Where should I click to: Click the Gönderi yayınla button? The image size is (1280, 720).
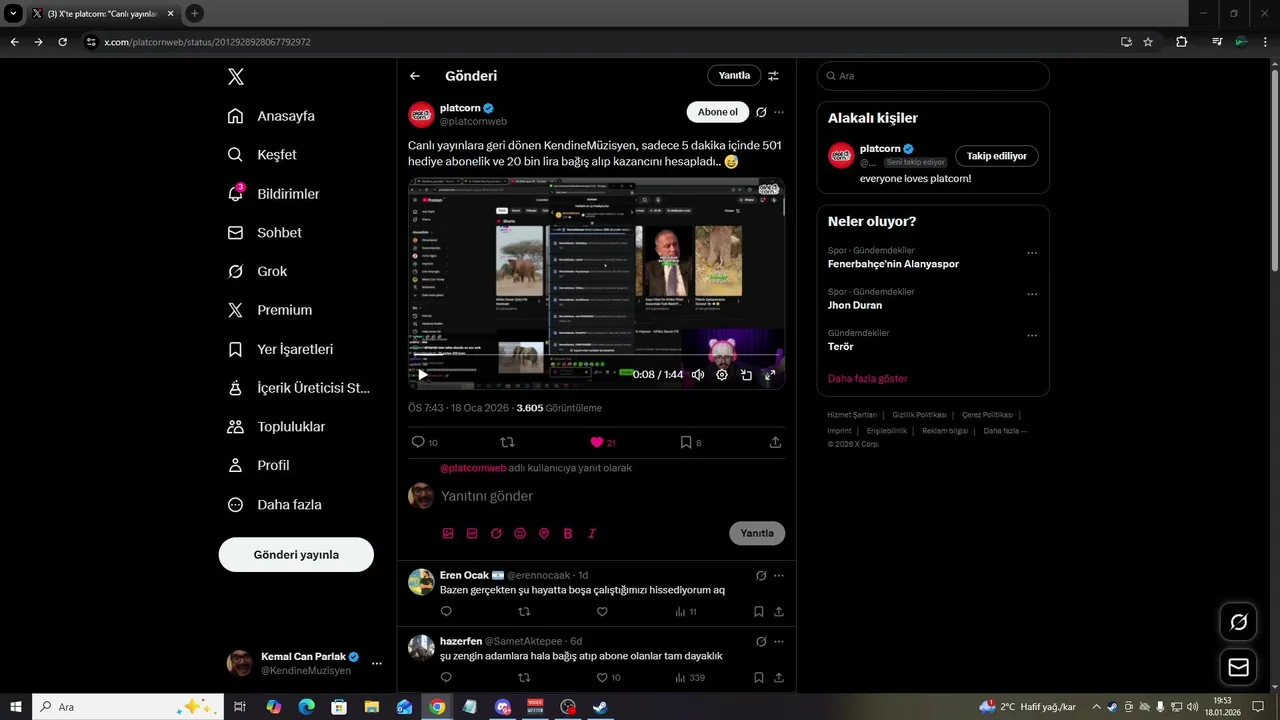[x=296, y=554]
